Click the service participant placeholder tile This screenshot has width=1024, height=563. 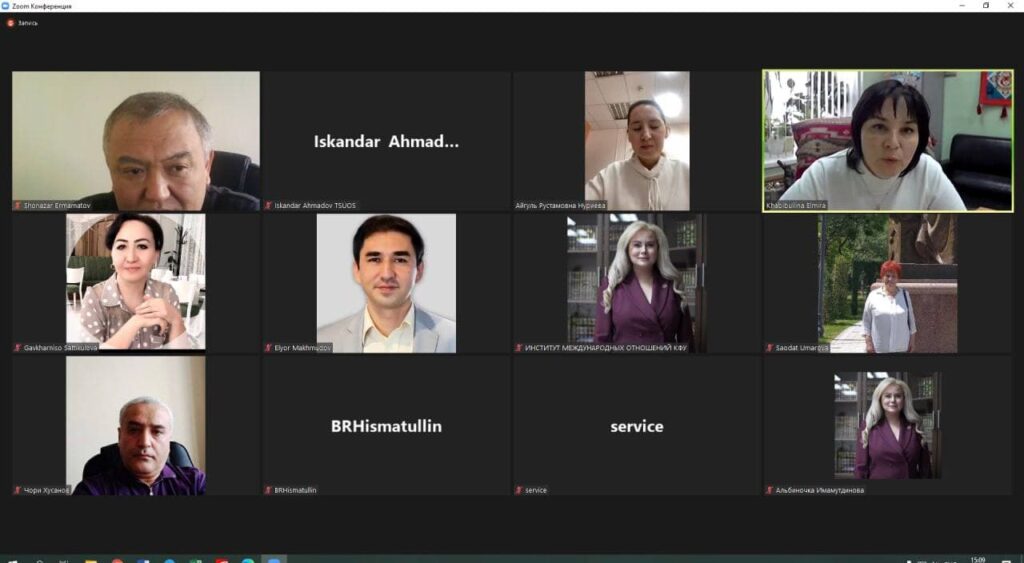point(637,426)
